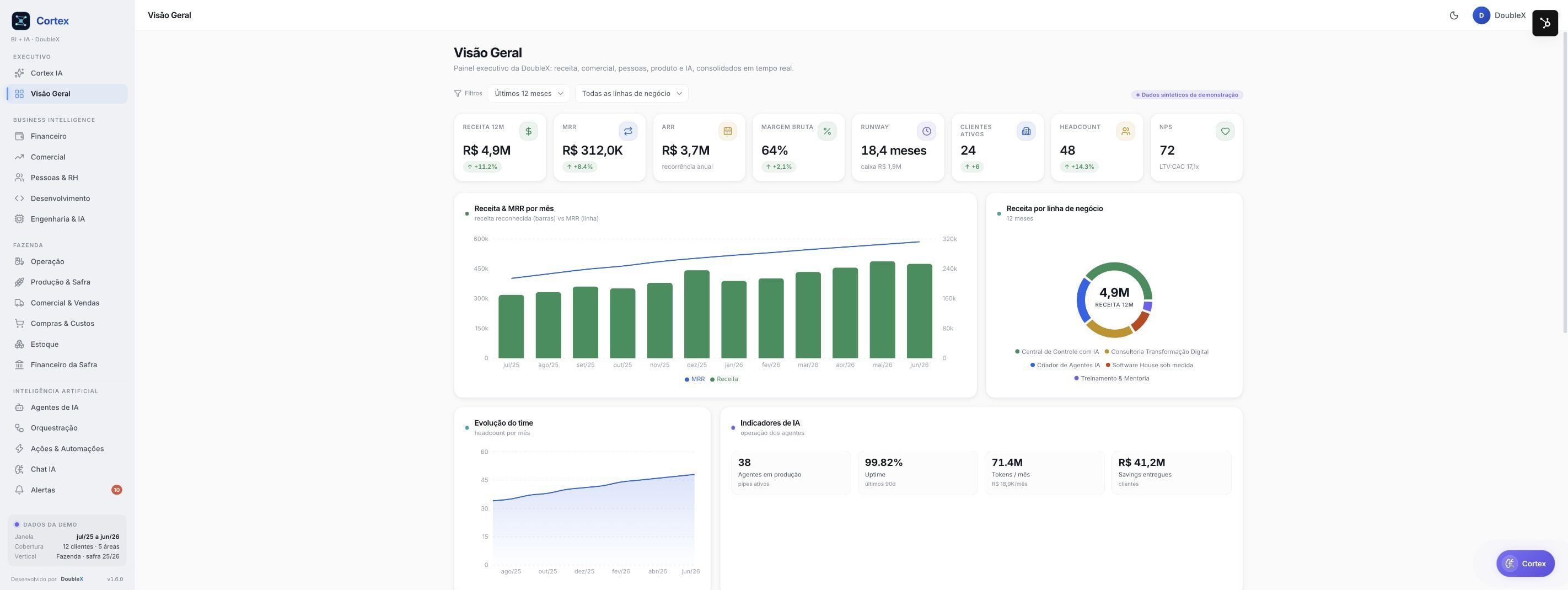Click the Filtros funnel icon

tap(458, 94)
